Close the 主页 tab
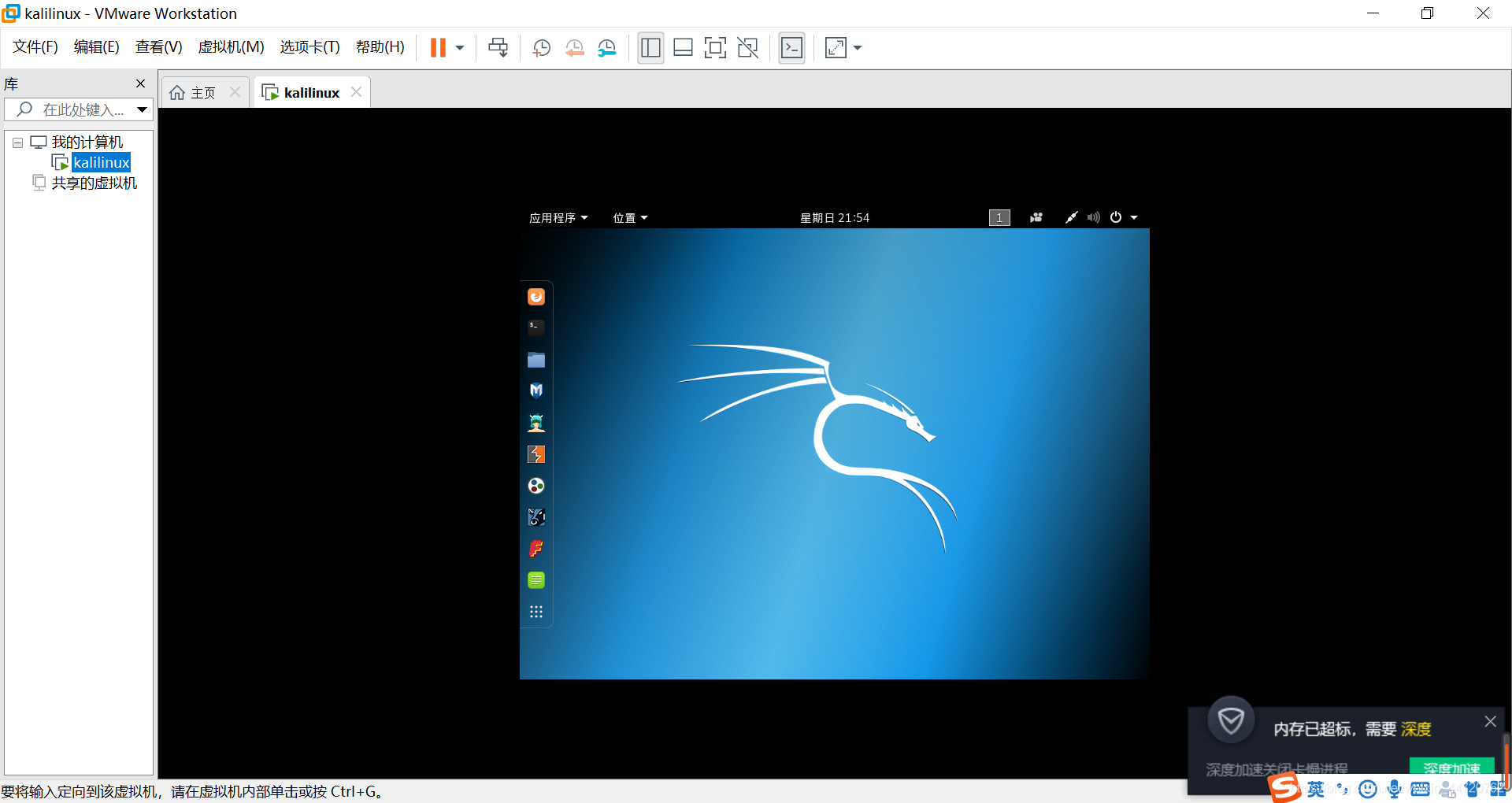Image resolution: width=1512 pixels, height=803 pixels. coord(235,92)
